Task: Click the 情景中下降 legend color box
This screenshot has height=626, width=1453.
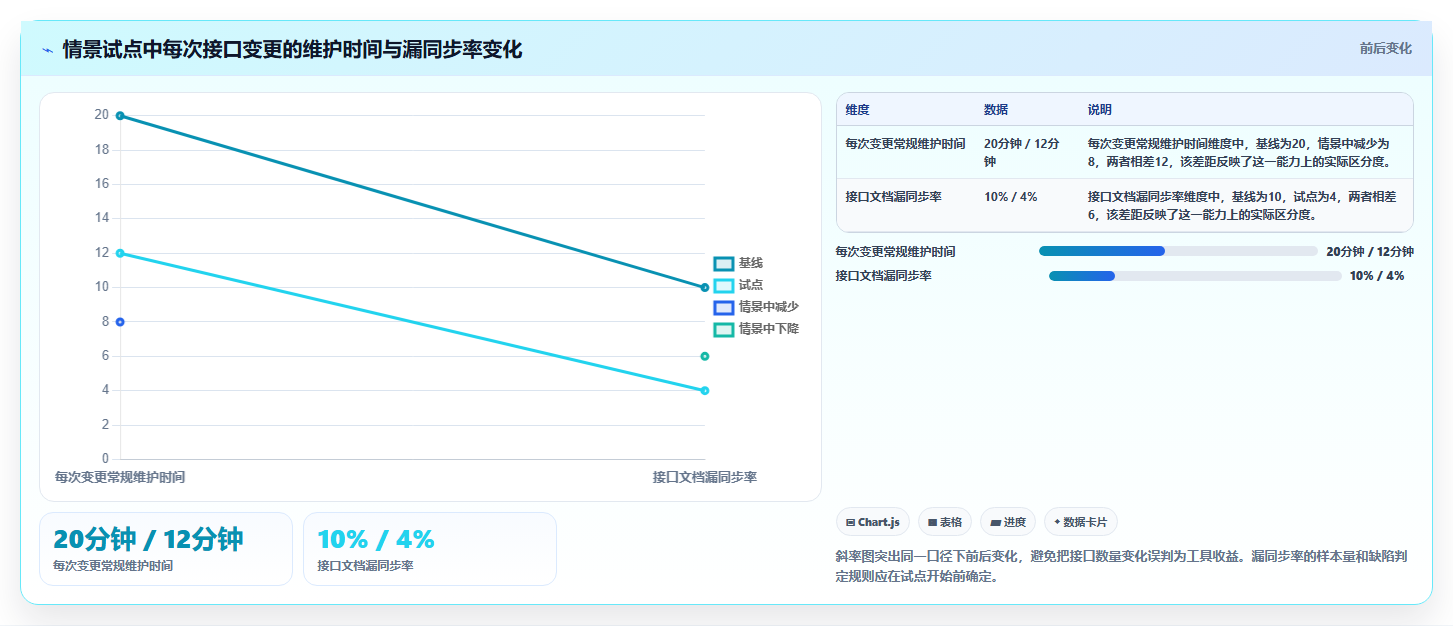Action: point(724,329)
